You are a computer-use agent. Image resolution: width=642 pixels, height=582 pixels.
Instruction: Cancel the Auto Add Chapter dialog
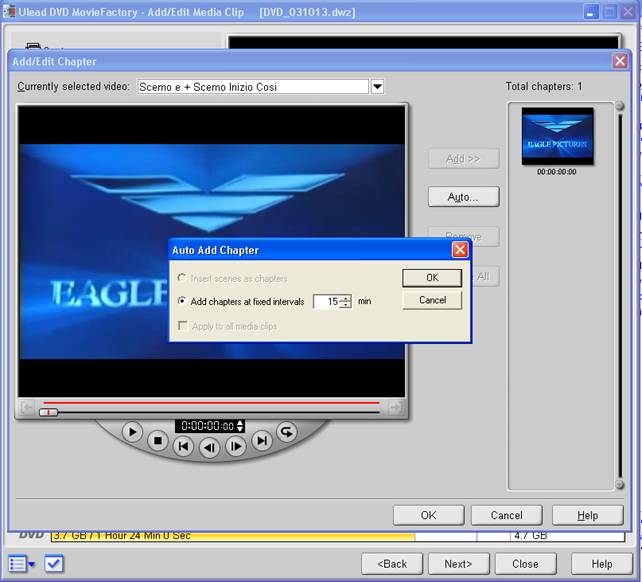pyautogui.click(x=432, y=300)
